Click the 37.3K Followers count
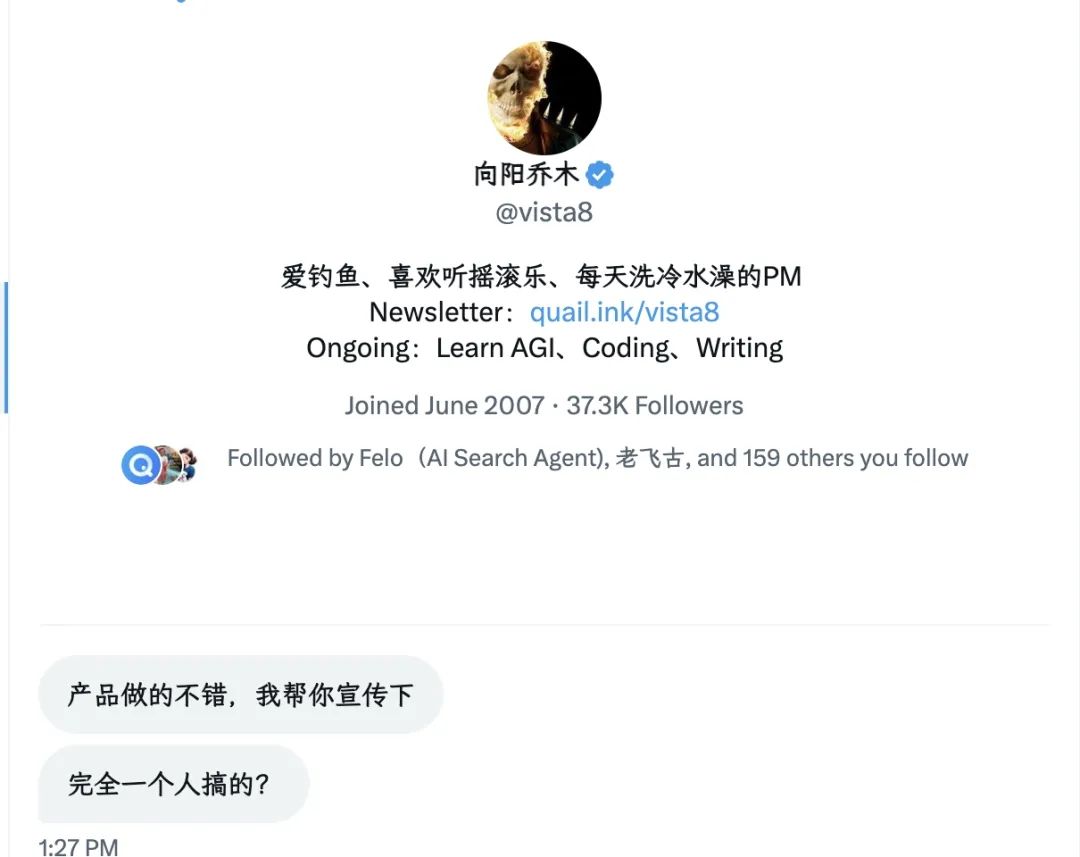Screen dimensions: 1080x857 [654, 406]
